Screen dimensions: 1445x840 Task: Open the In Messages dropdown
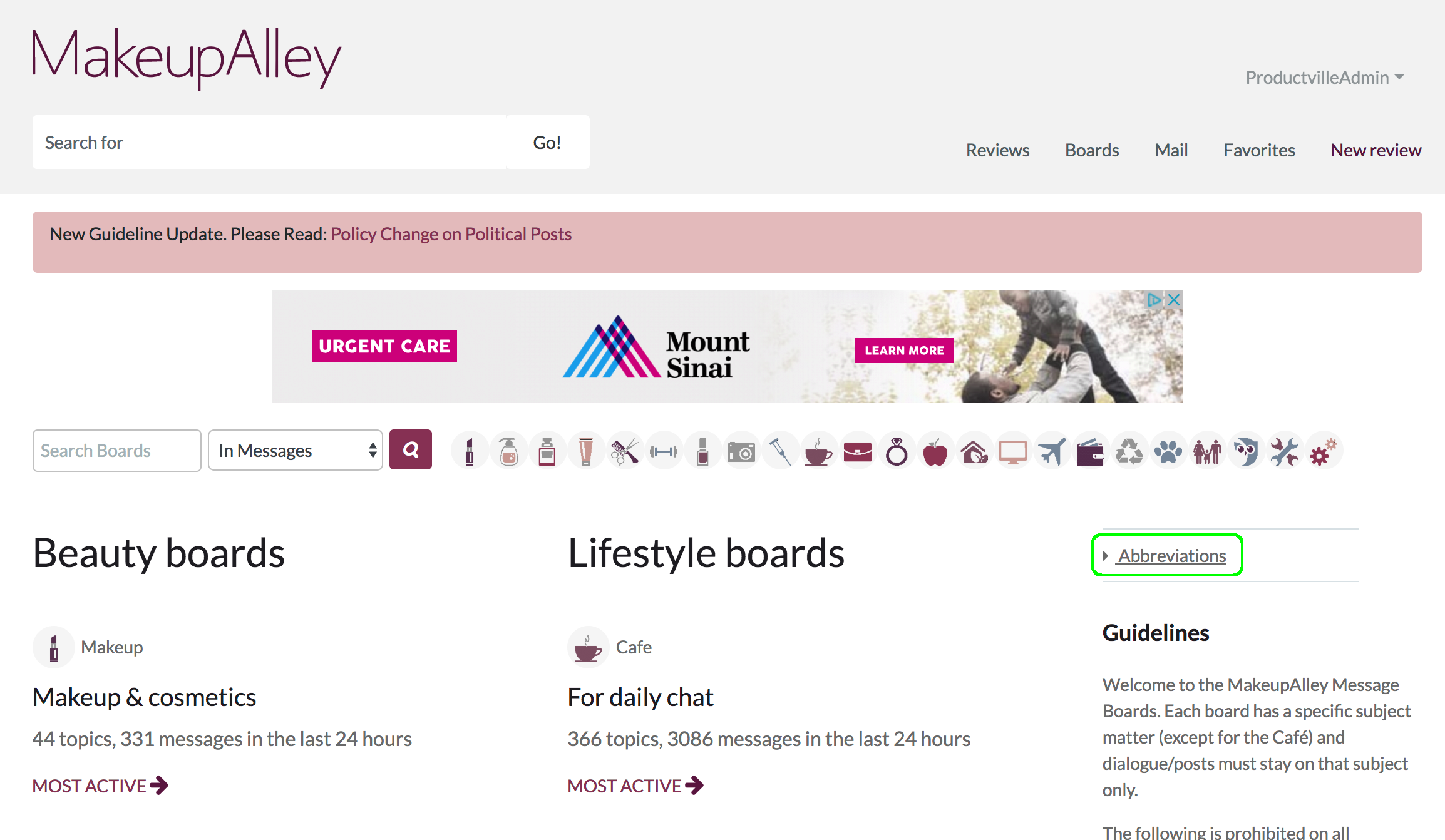pyautogui.click(x=296, y=451)
